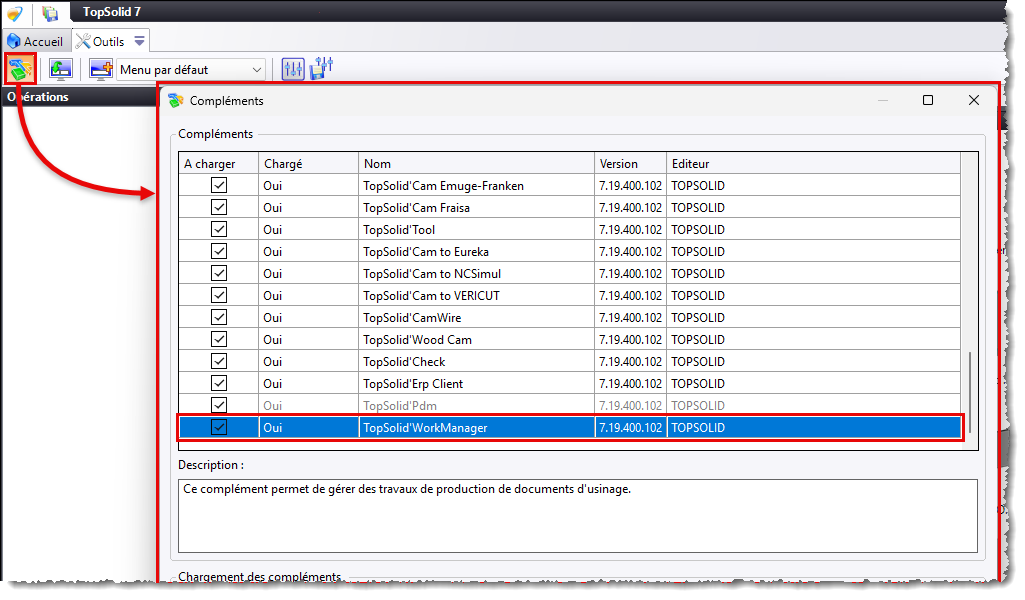Image resolution: width=1025 pixels, height=600 pixels.
Task: Select the TopSolid'Erp Client name
Action: pyautogui.click(x=413, y=384)
